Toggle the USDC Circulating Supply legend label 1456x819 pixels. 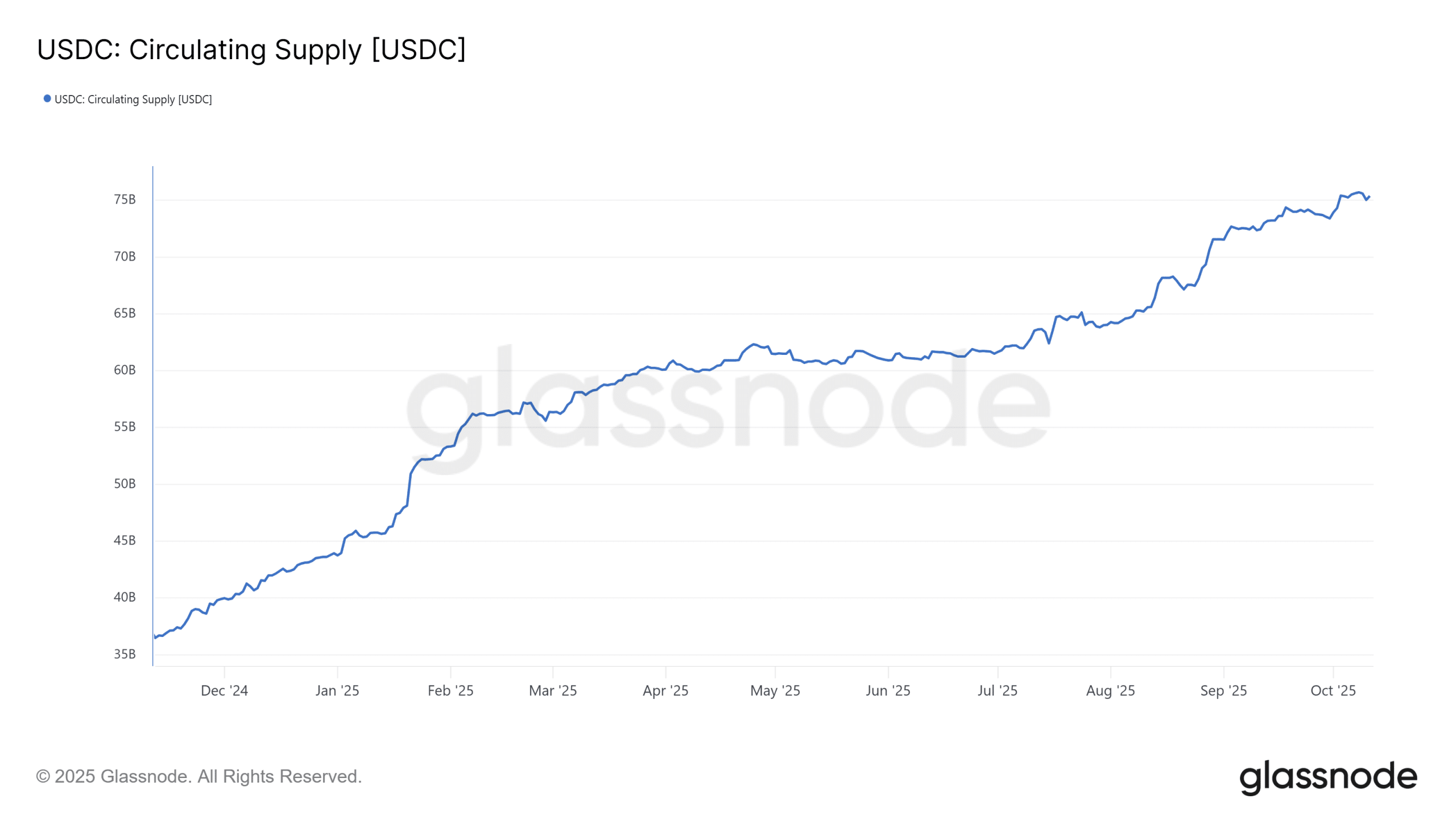(133, 100)
